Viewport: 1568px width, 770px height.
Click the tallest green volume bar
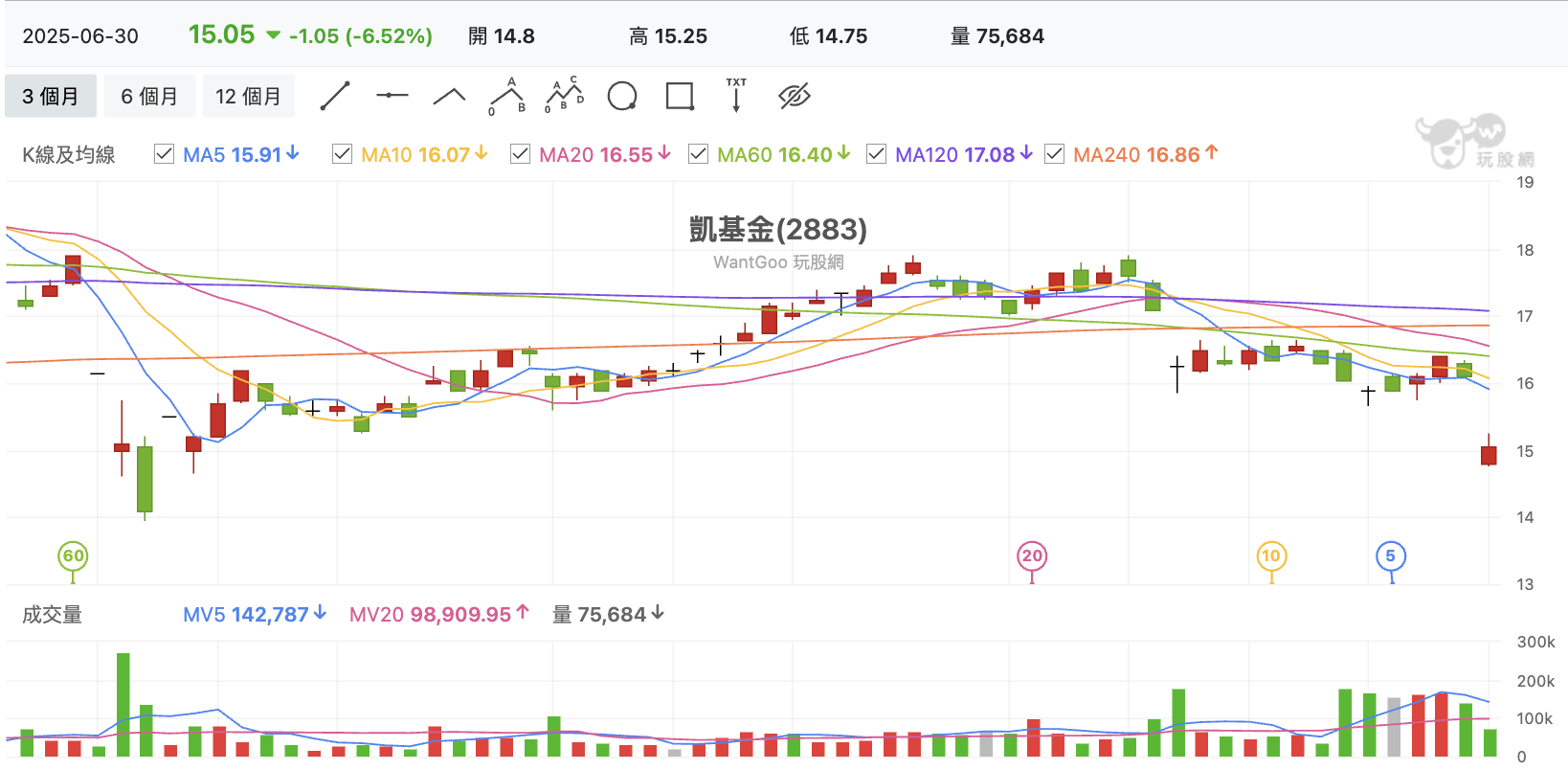click(x=123, y=705)
